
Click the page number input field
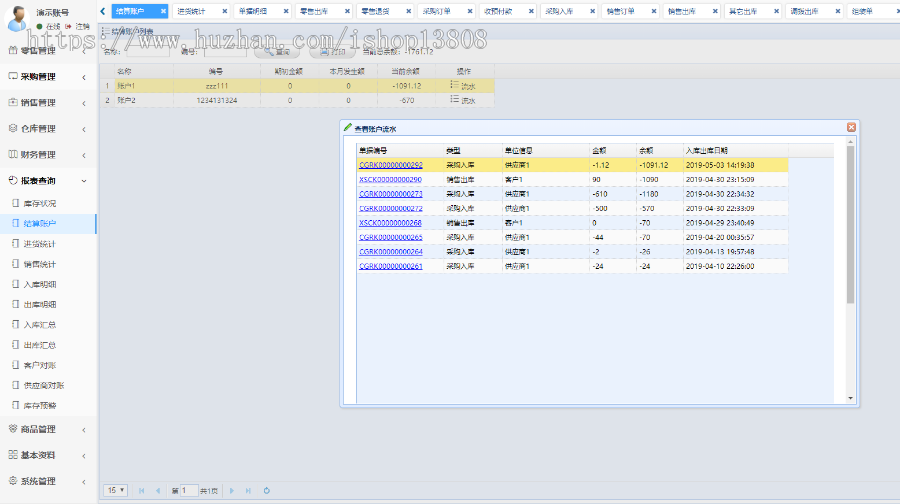(187, 490)
